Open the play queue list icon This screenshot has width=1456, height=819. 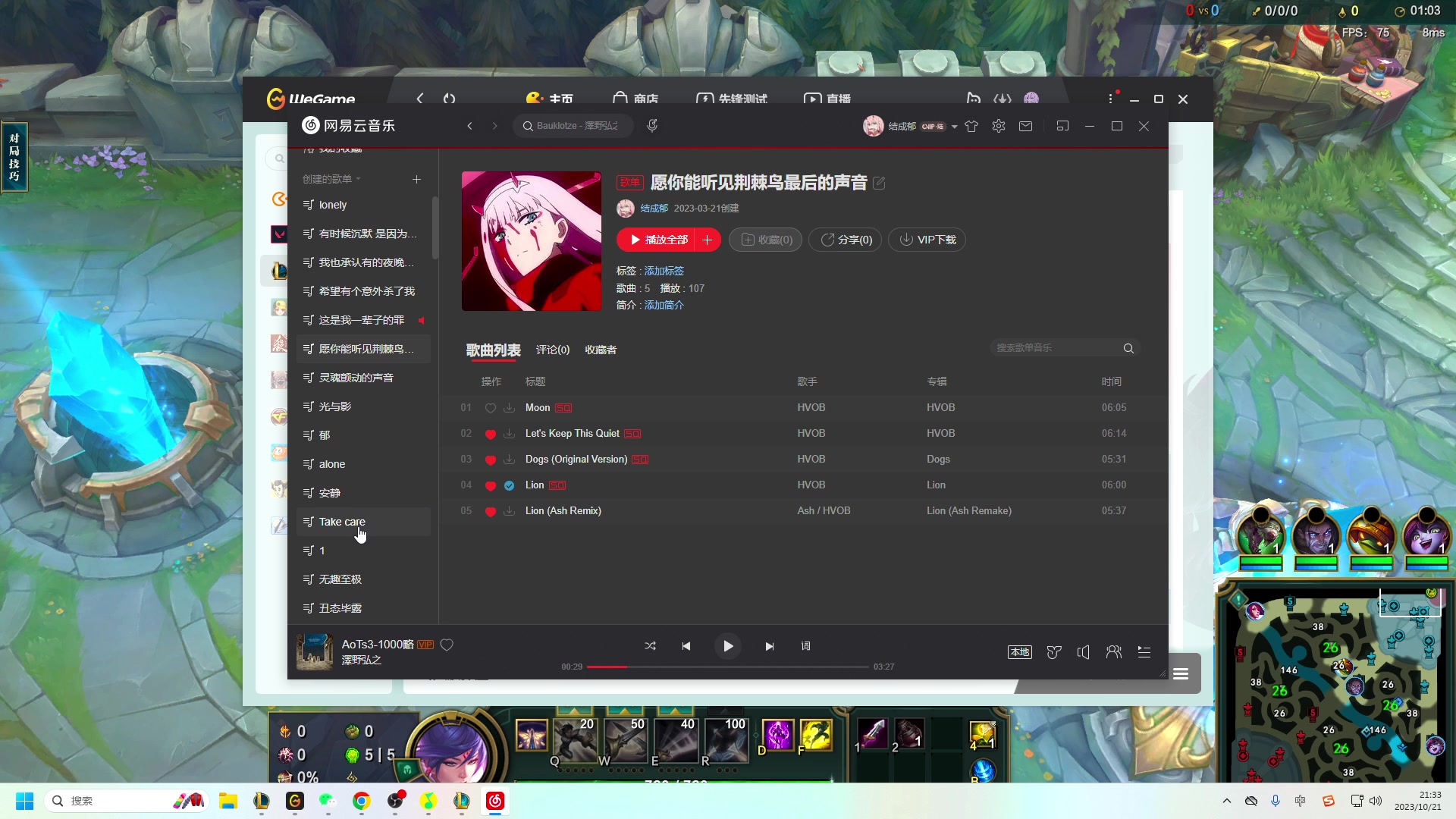[1144, 652]
